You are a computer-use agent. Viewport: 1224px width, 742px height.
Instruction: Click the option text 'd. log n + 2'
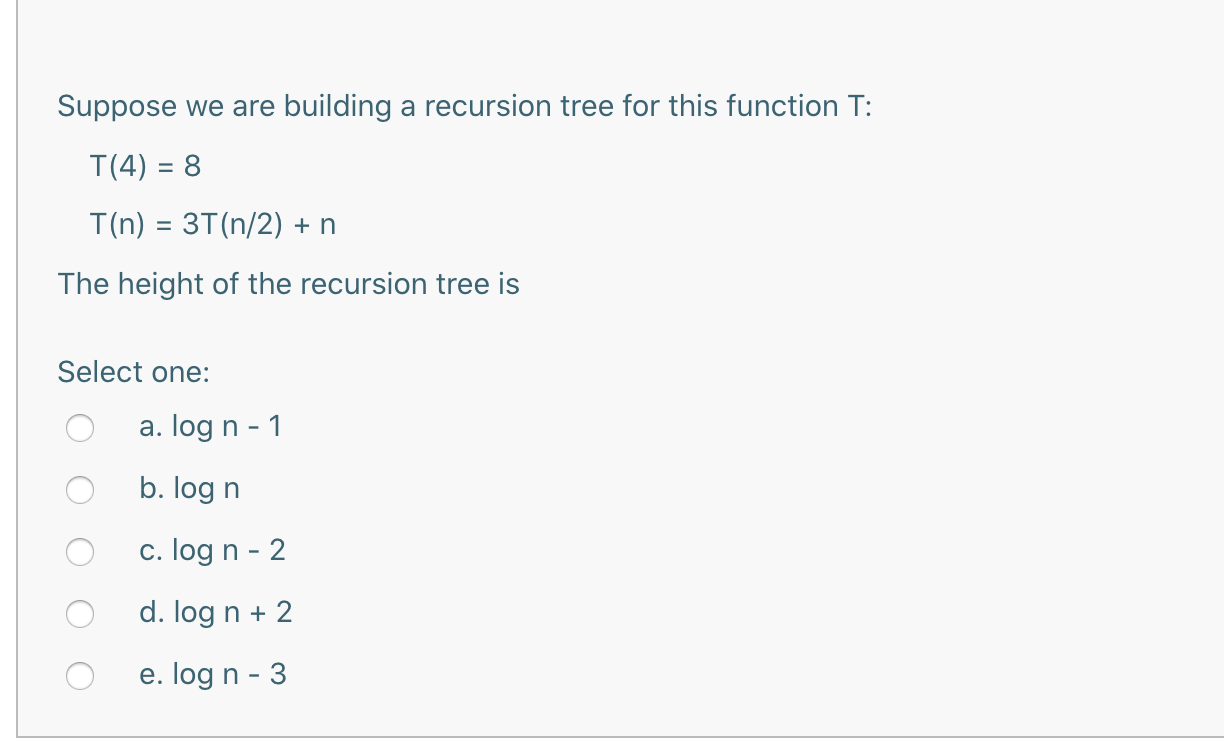coord(215,613)
